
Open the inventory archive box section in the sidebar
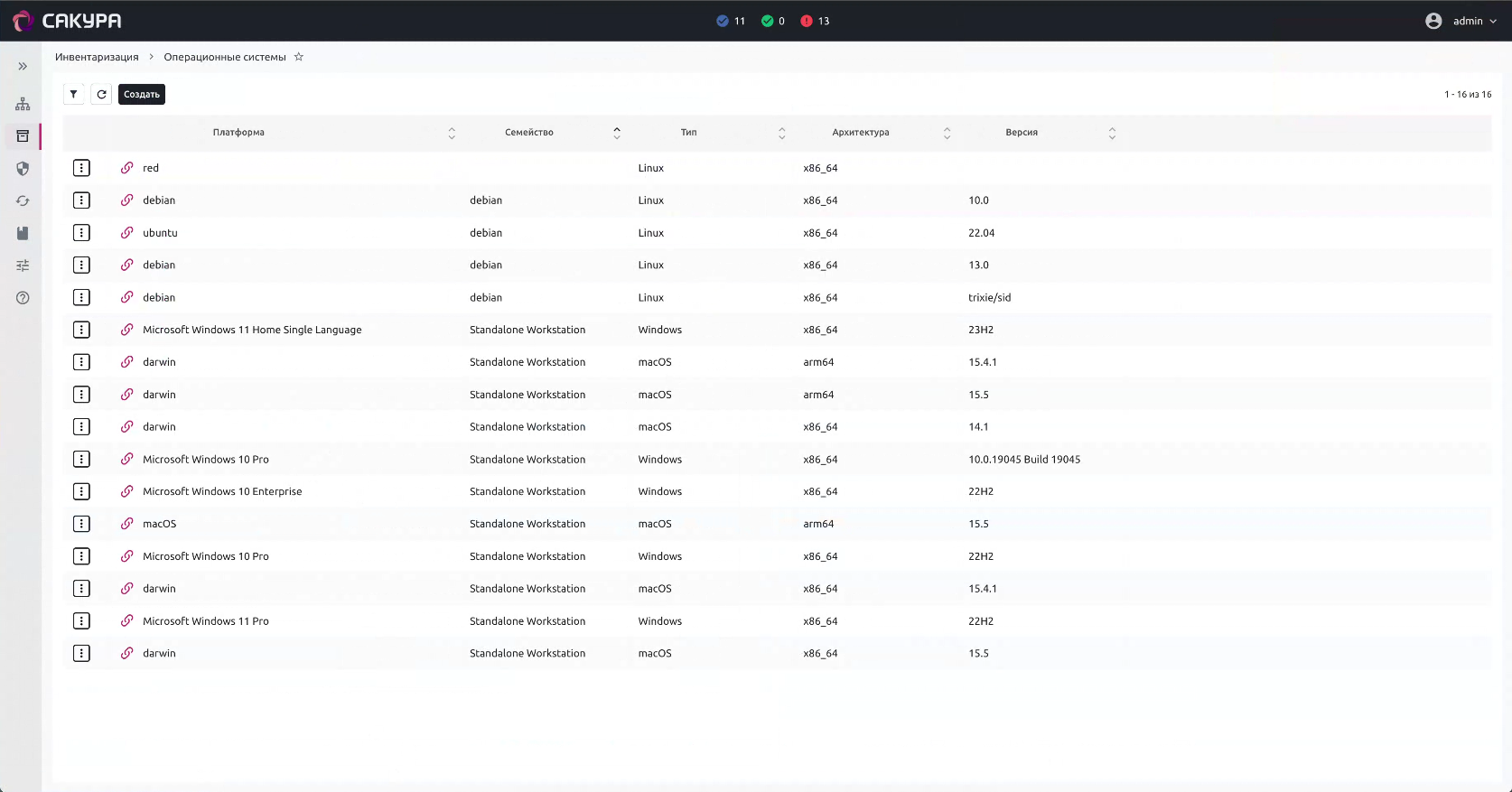[23, 136]
